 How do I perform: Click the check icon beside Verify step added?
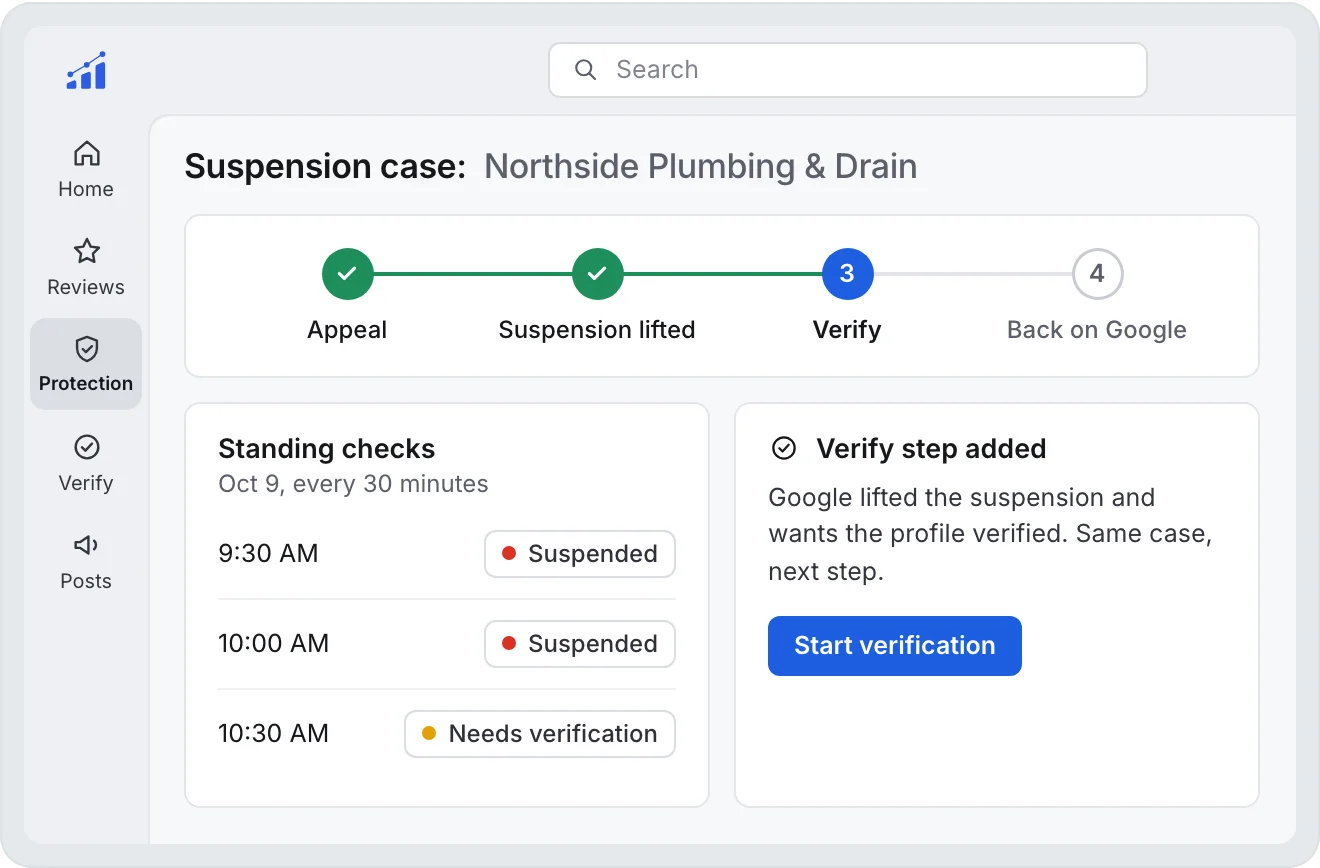[x=784, y=449]
